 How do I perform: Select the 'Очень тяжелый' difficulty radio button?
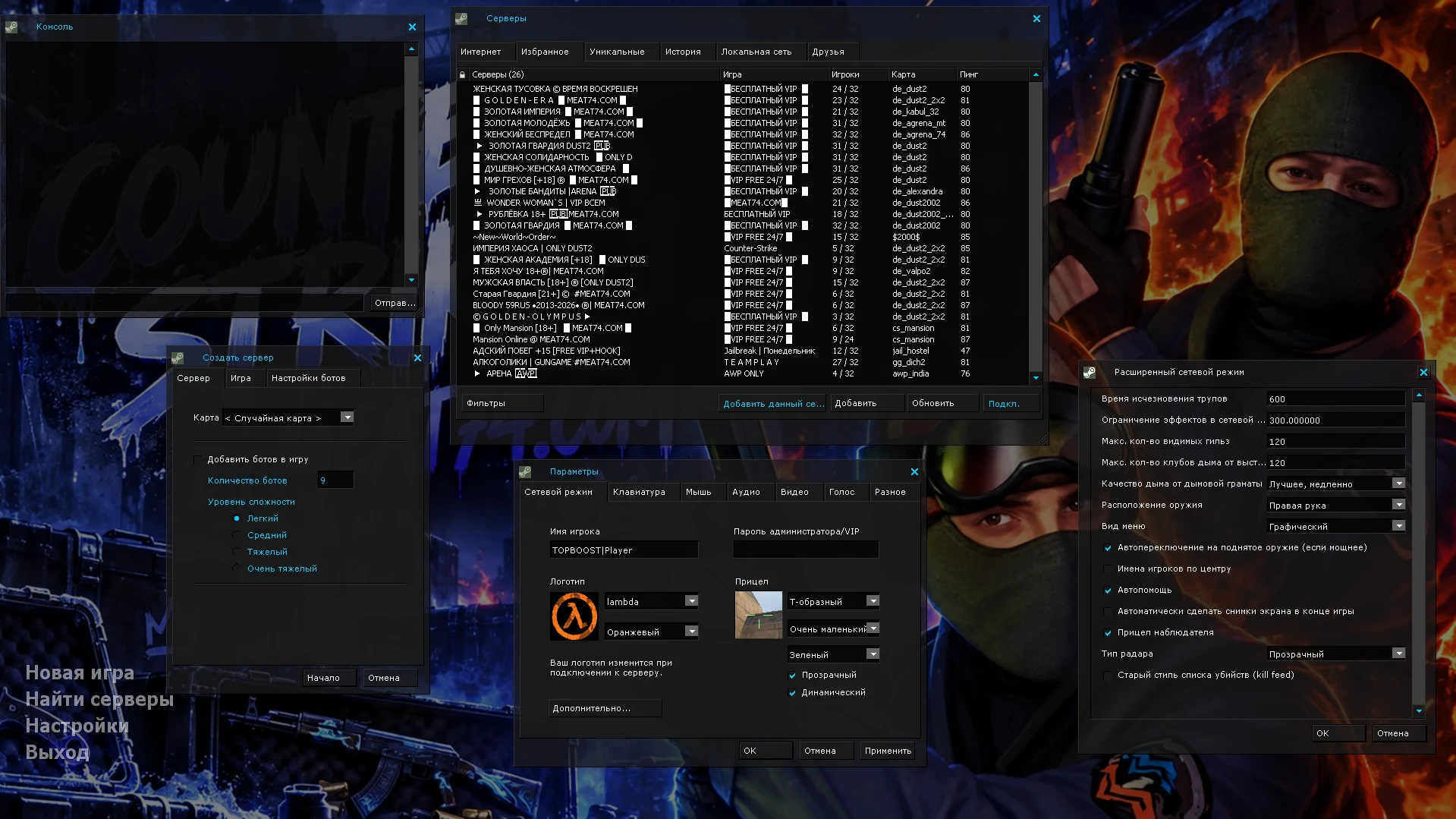(237, 569)
